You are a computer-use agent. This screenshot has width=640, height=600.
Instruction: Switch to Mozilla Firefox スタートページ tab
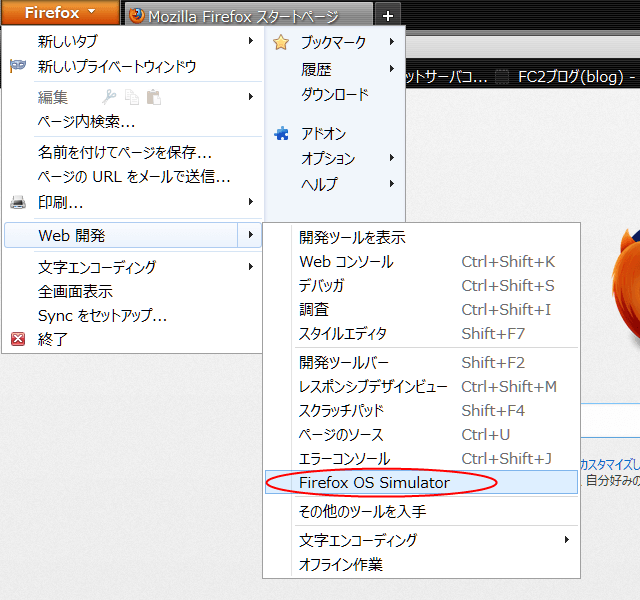tap(243, 16)
